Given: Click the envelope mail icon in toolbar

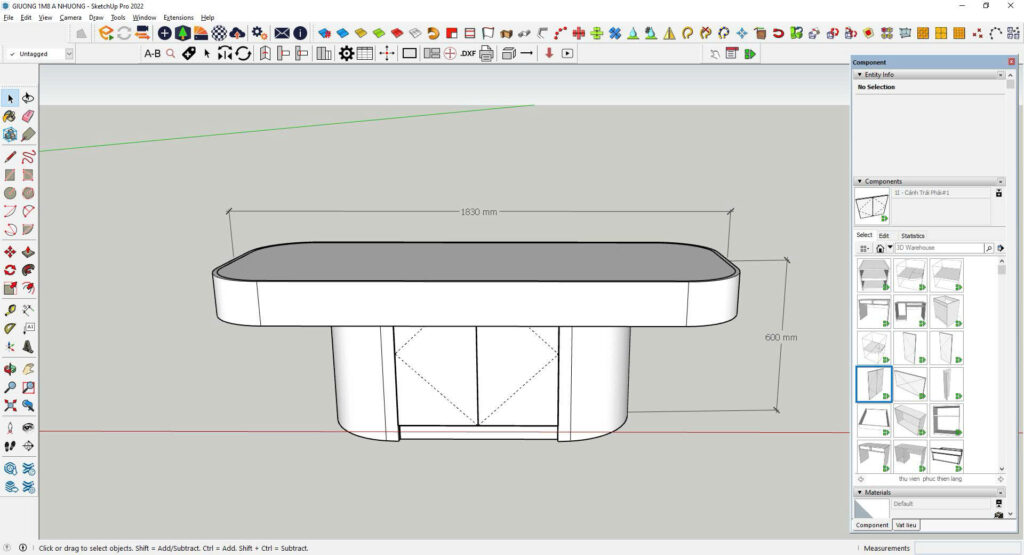Looking at the screenshot, I should tap(282, 33).
